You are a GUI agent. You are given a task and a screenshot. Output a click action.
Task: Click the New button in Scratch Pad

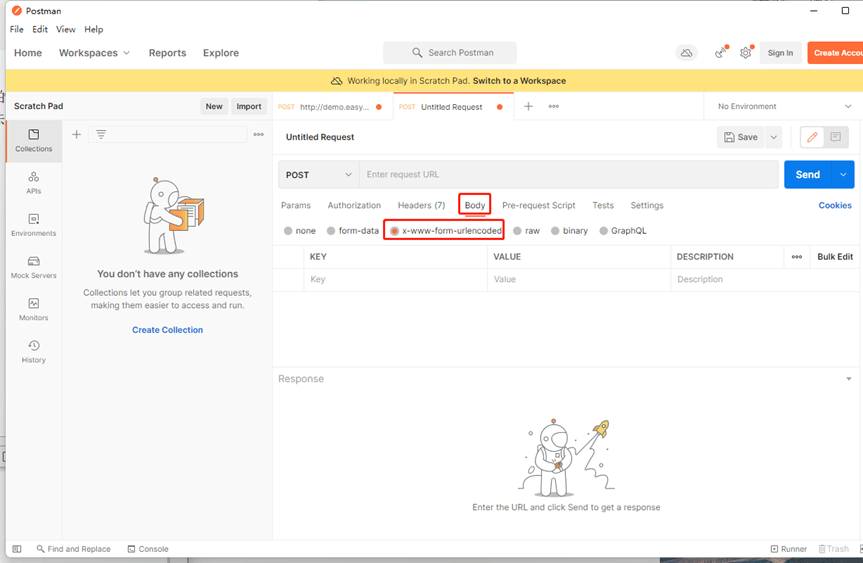point(214,106)
